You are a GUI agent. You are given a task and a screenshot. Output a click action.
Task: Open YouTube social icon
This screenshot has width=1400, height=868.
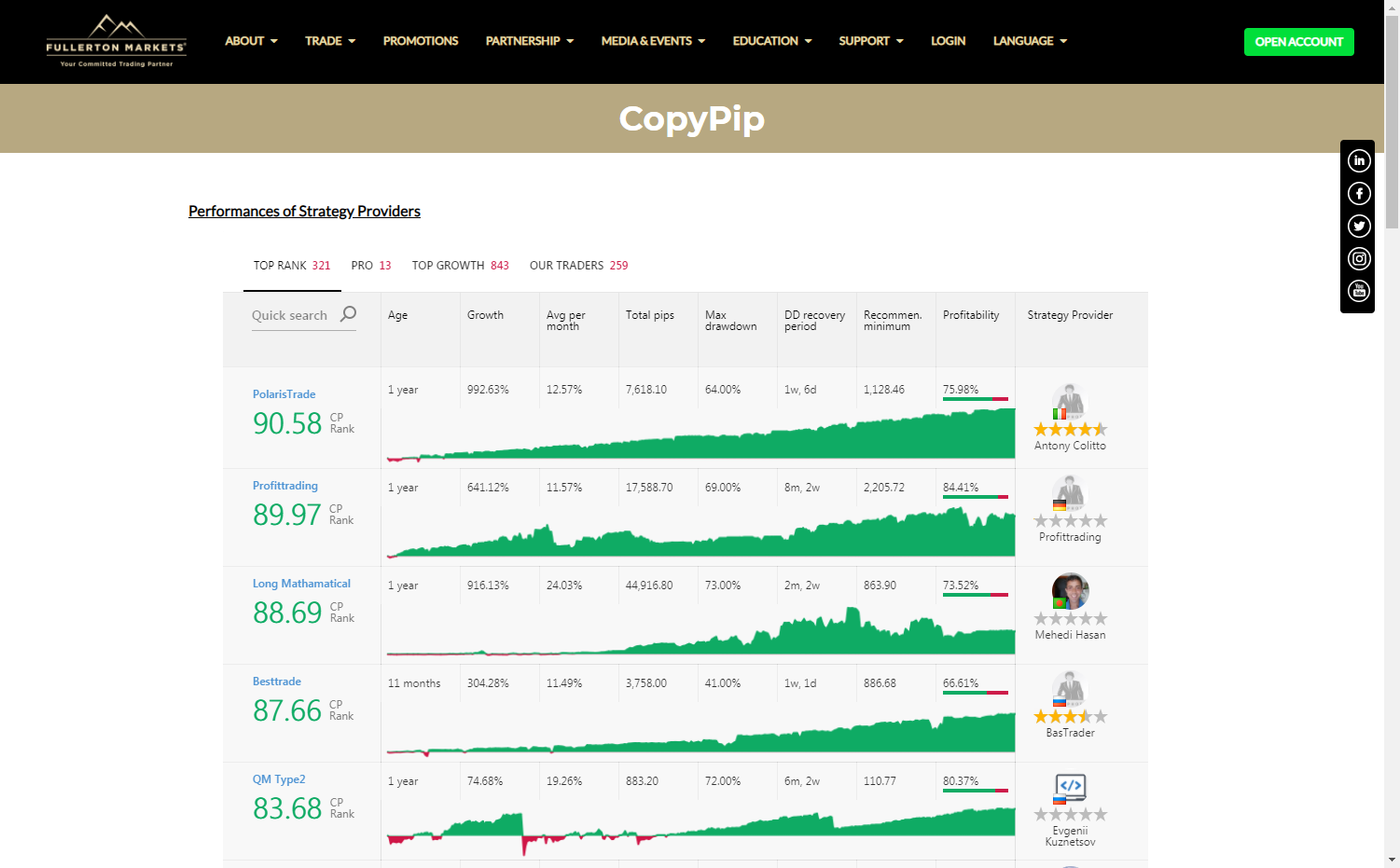(1359, 291)
